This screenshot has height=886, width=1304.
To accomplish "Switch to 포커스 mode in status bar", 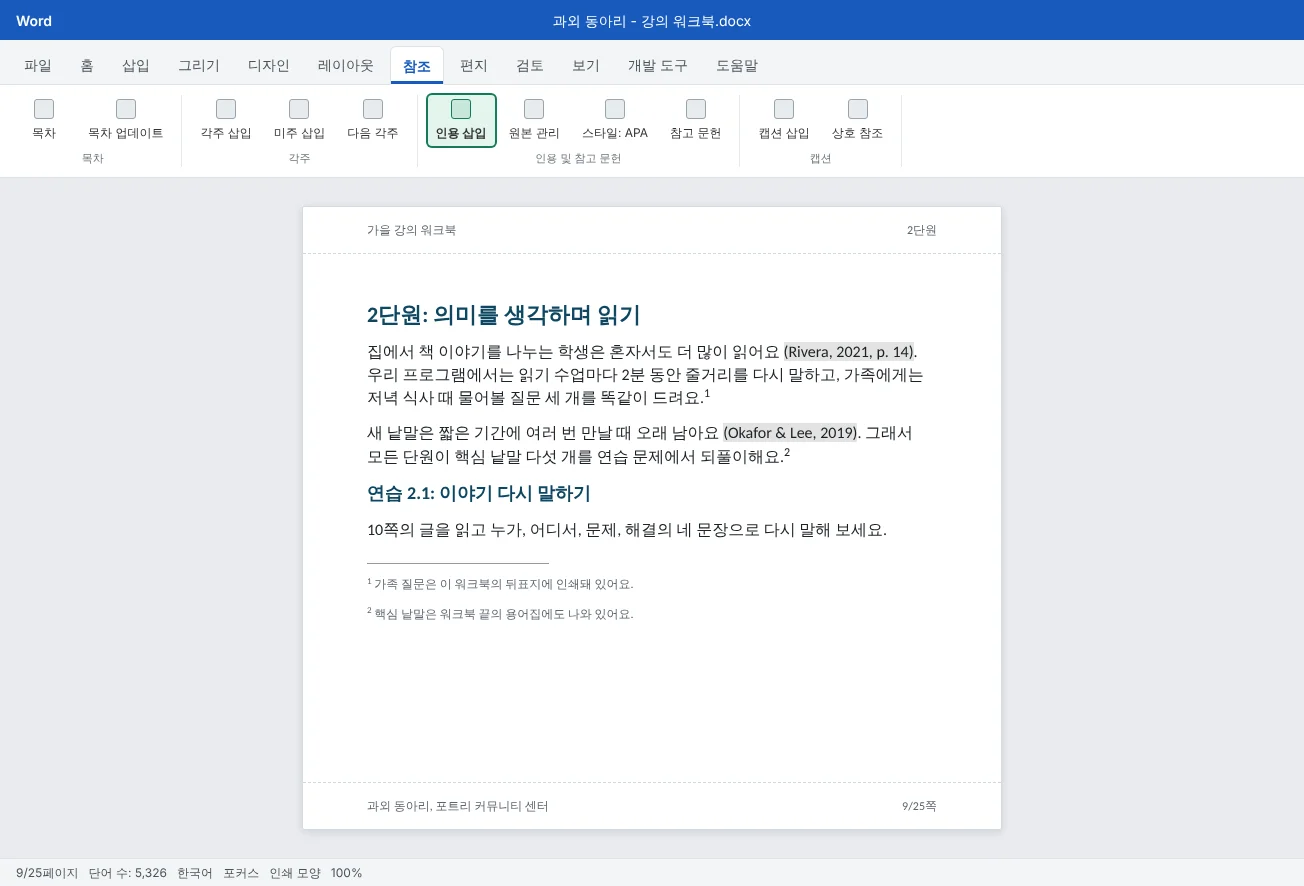I will pos(241,873).
